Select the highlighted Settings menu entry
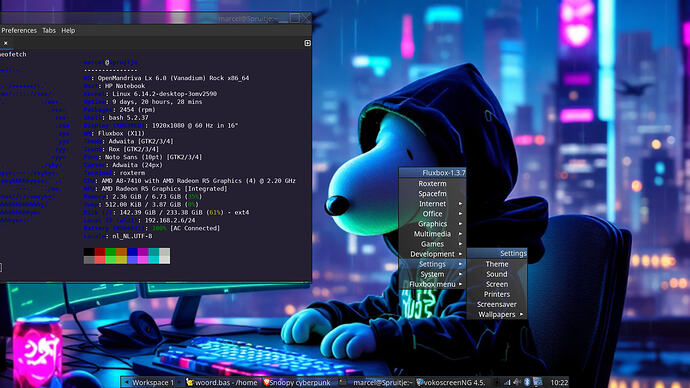 coord(432,264)
